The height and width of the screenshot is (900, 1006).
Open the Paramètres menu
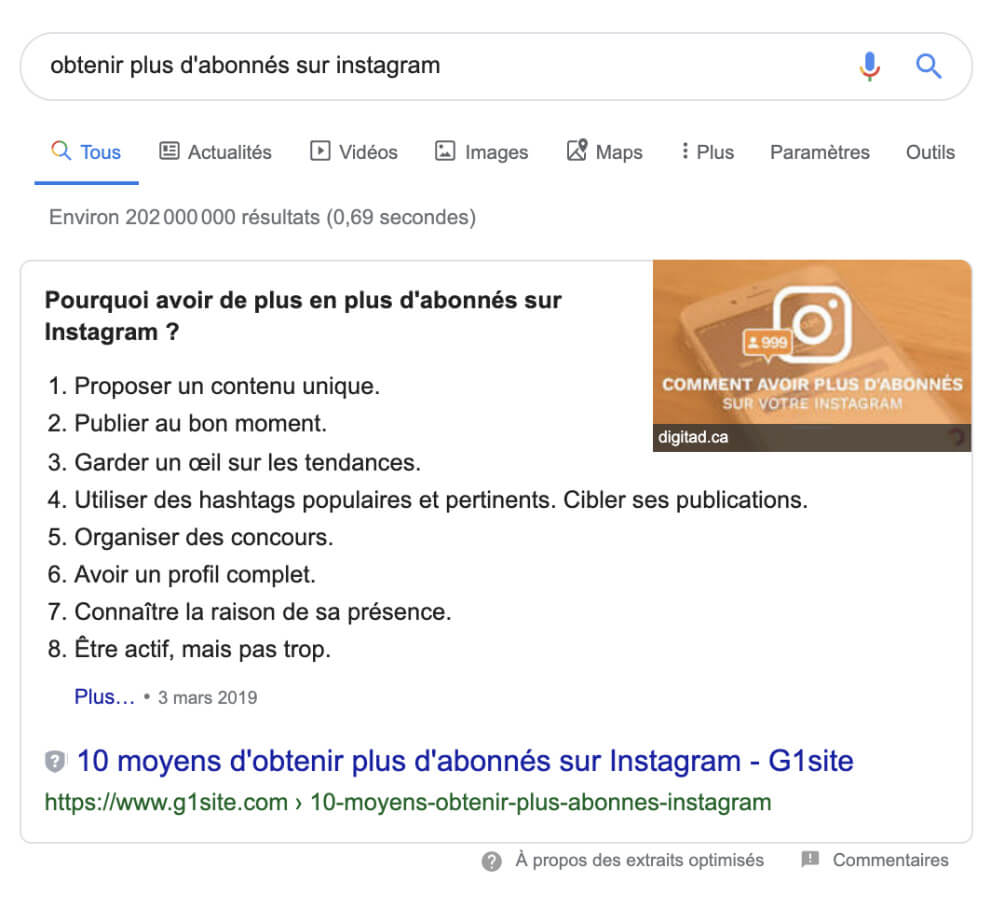point(820,152)
